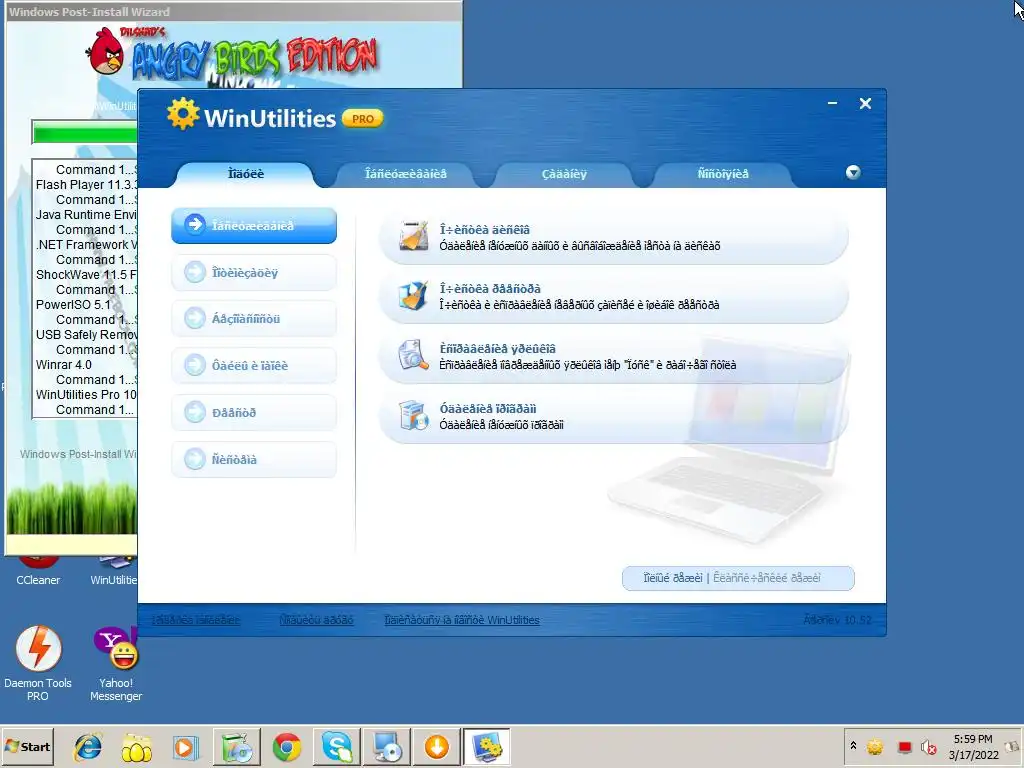Choose the greyed right mode in the mode switch
This screenshot has height=768, width=1024.
coord(767,578)
